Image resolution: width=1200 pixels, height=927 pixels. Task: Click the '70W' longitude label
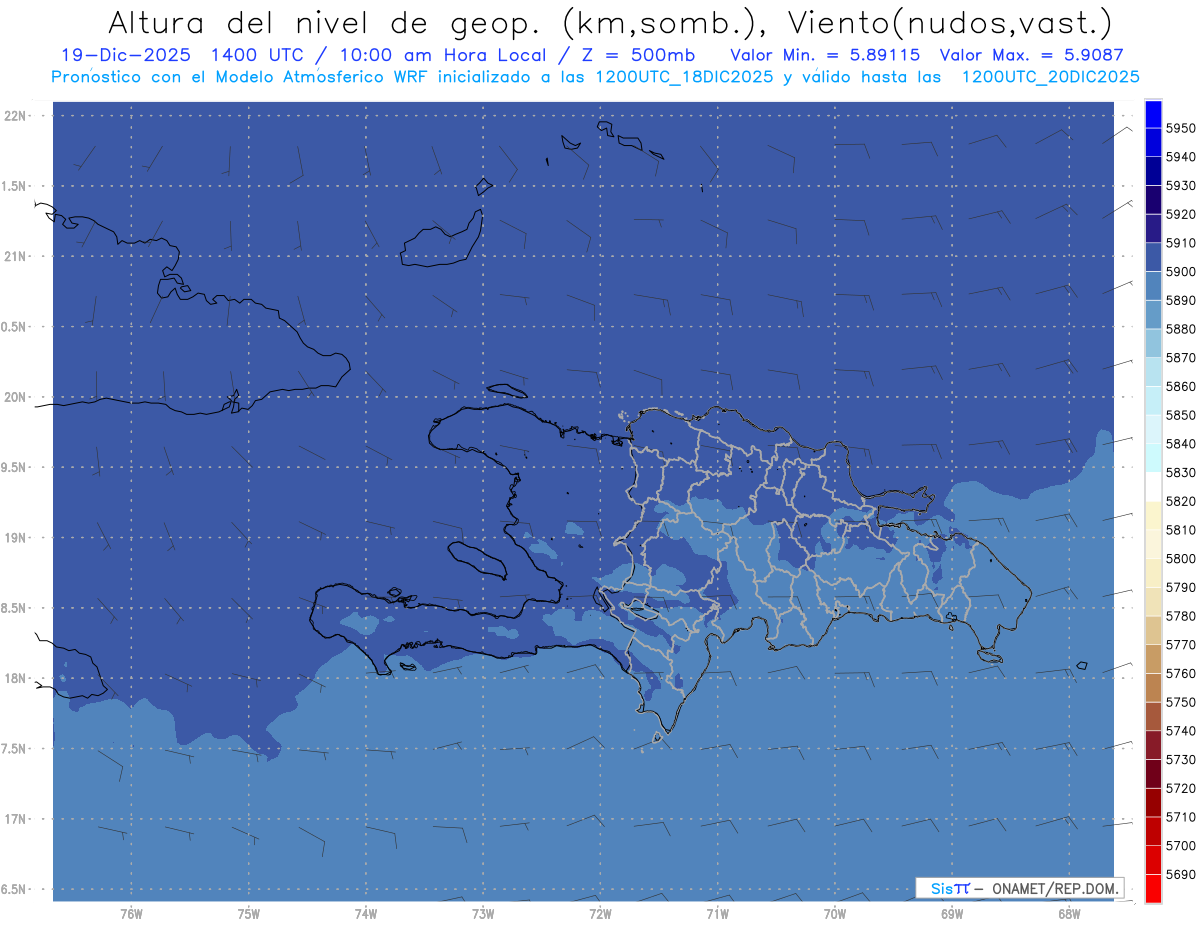(835, 913)
